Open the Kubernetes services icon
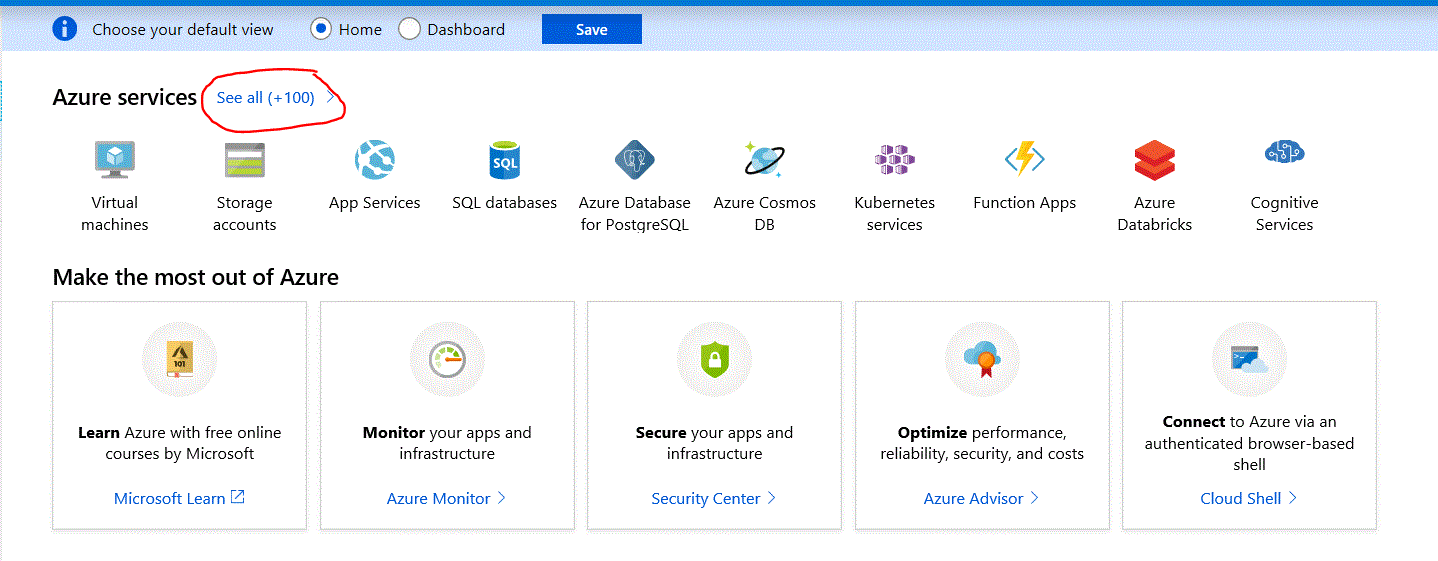 (894, 160)
